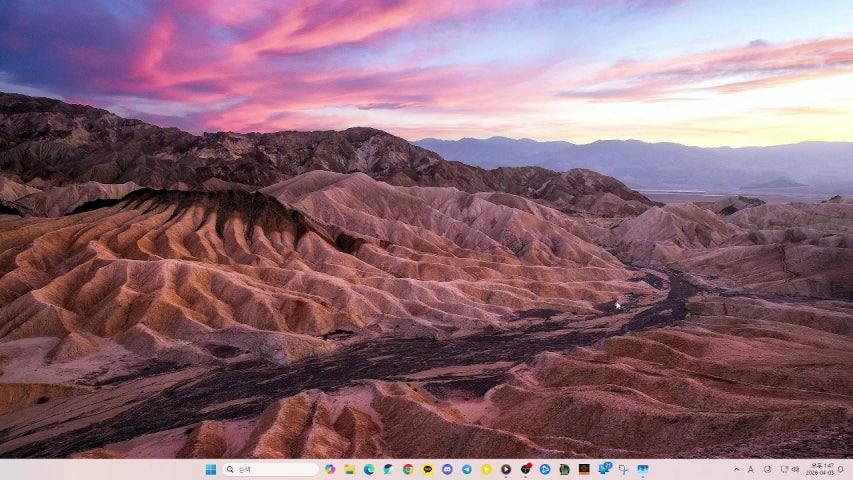Open File Explorer from the taskbar

[349, 469]
